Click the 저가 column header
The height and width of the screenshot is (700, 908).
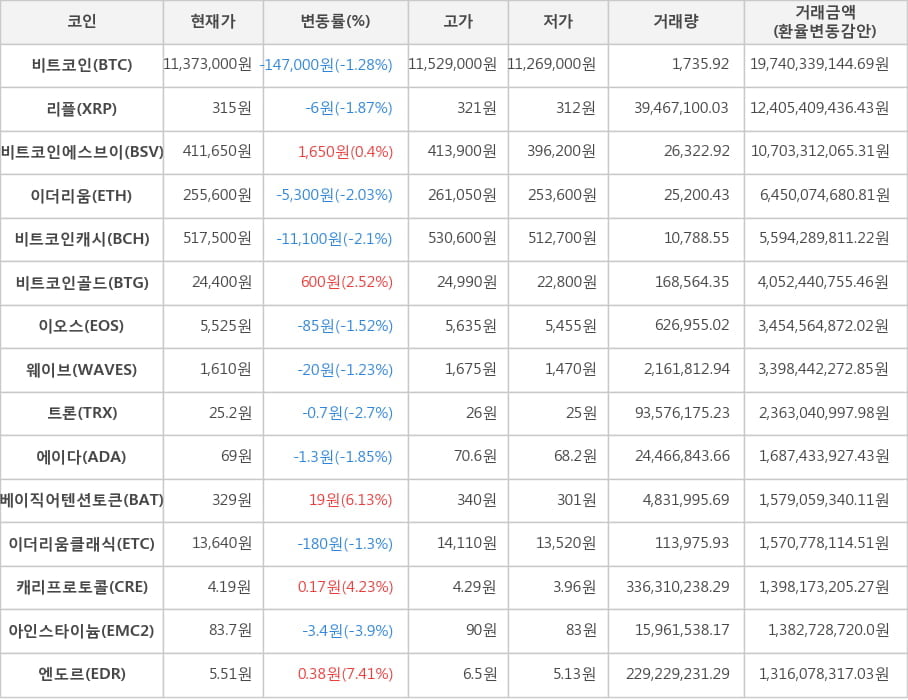[x=558, y=21]
